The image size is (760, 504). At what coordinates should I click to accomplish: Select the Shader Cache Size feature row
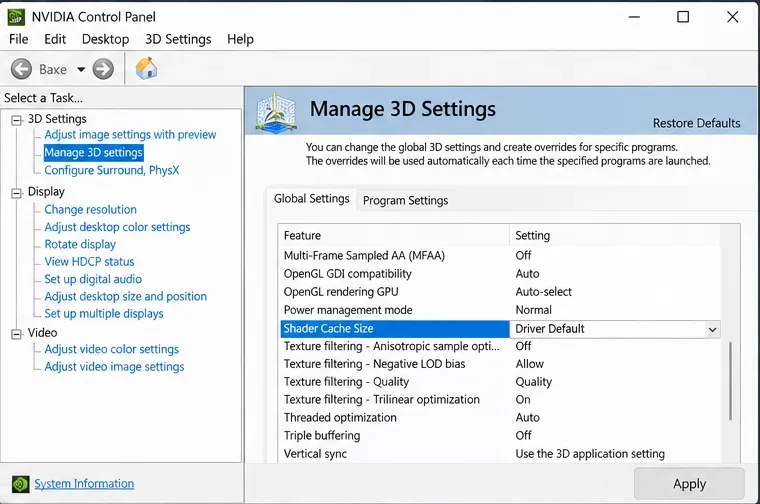(x=395, y=329)
